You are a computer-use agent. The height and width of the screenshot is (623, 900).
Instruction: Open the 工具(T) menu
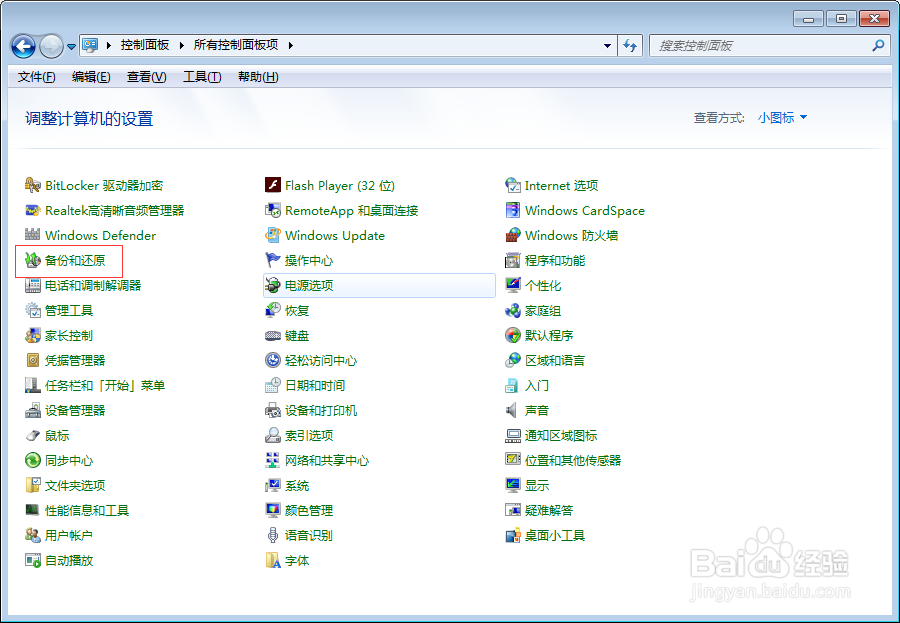pos(202,76)
